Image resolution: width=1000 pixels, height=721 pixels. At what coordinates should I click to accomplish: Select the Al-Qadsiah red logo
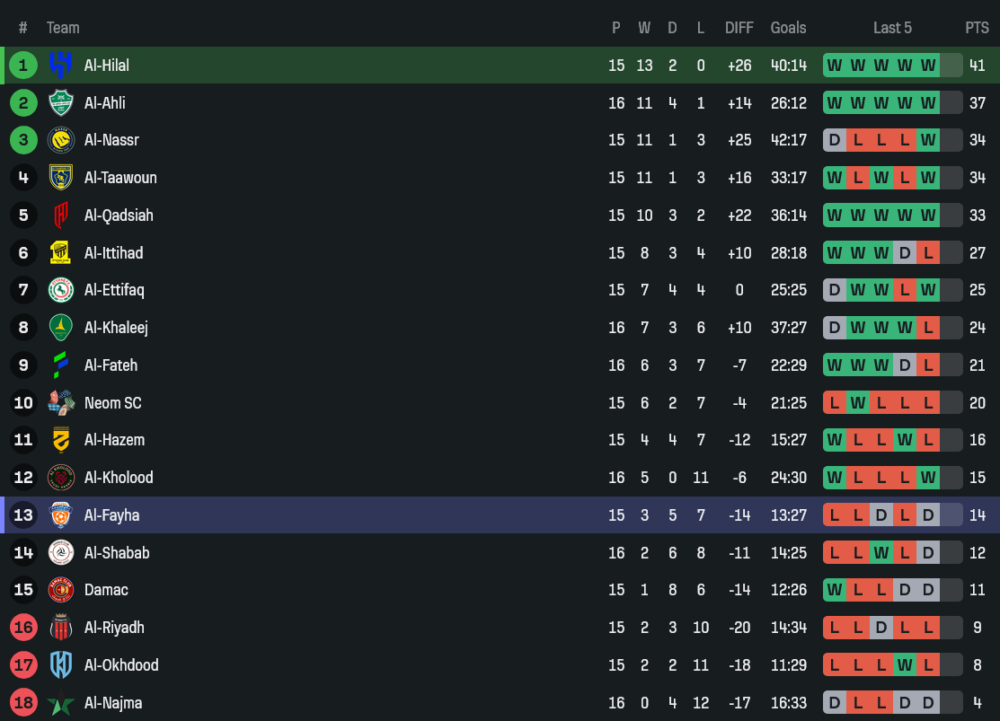[61, 215]
